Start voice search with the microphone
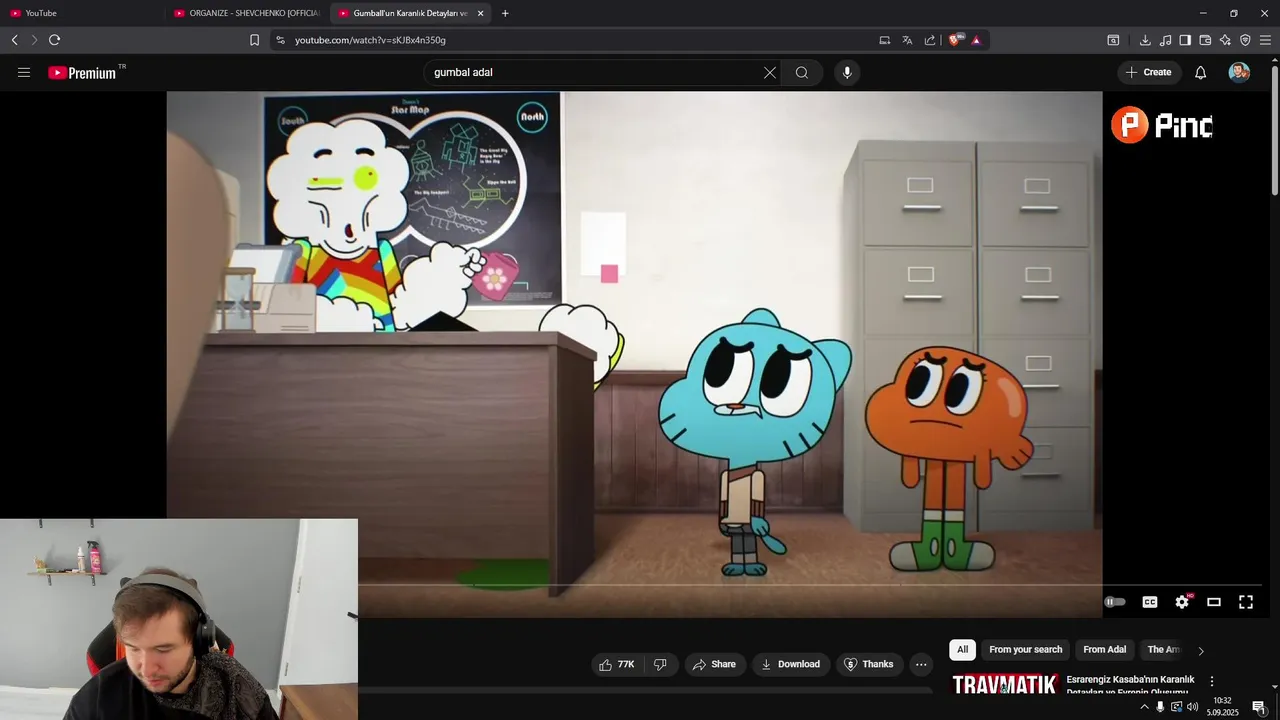This screenshot has height=720, width=1280. [847, 72]
